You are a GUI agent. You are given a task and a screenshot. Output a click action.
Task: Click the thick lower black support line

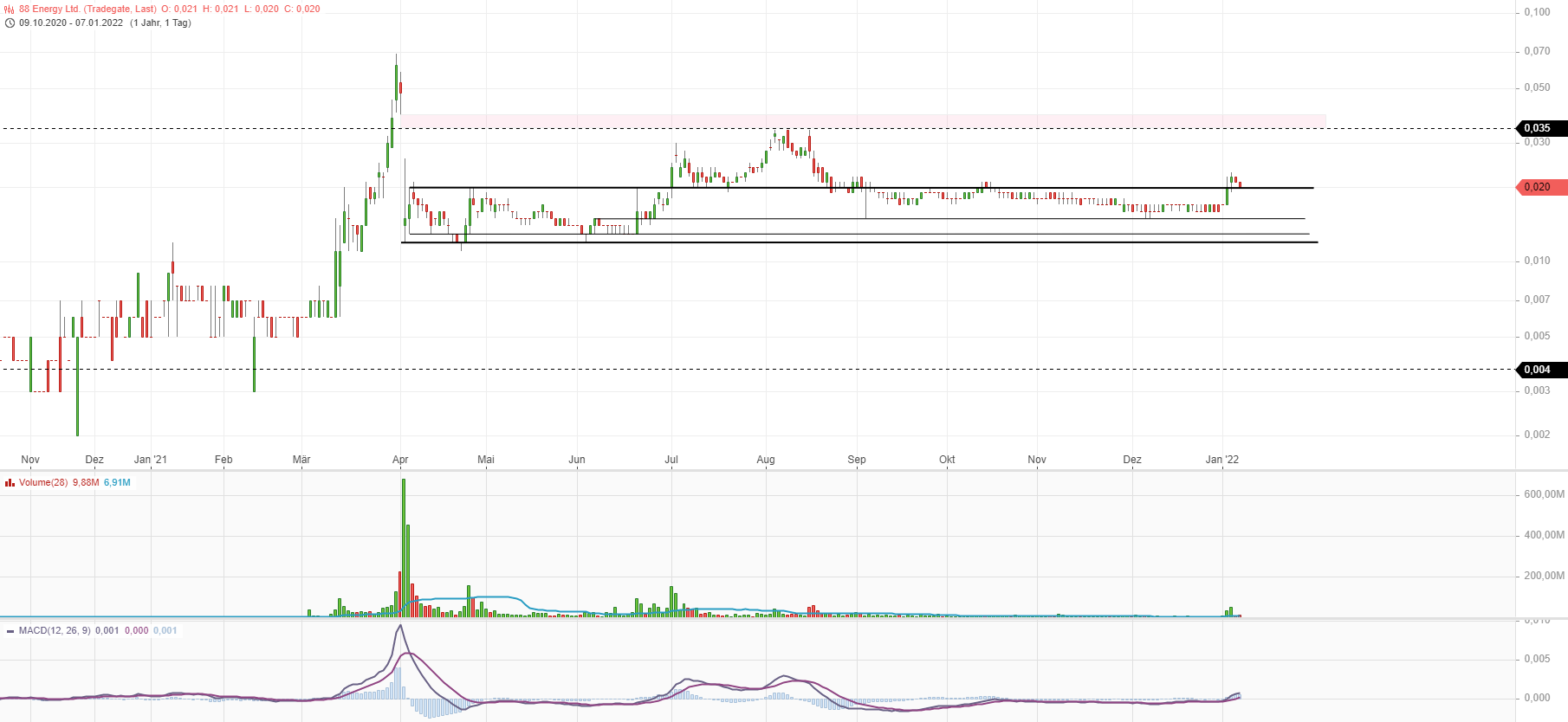[859, 242]
